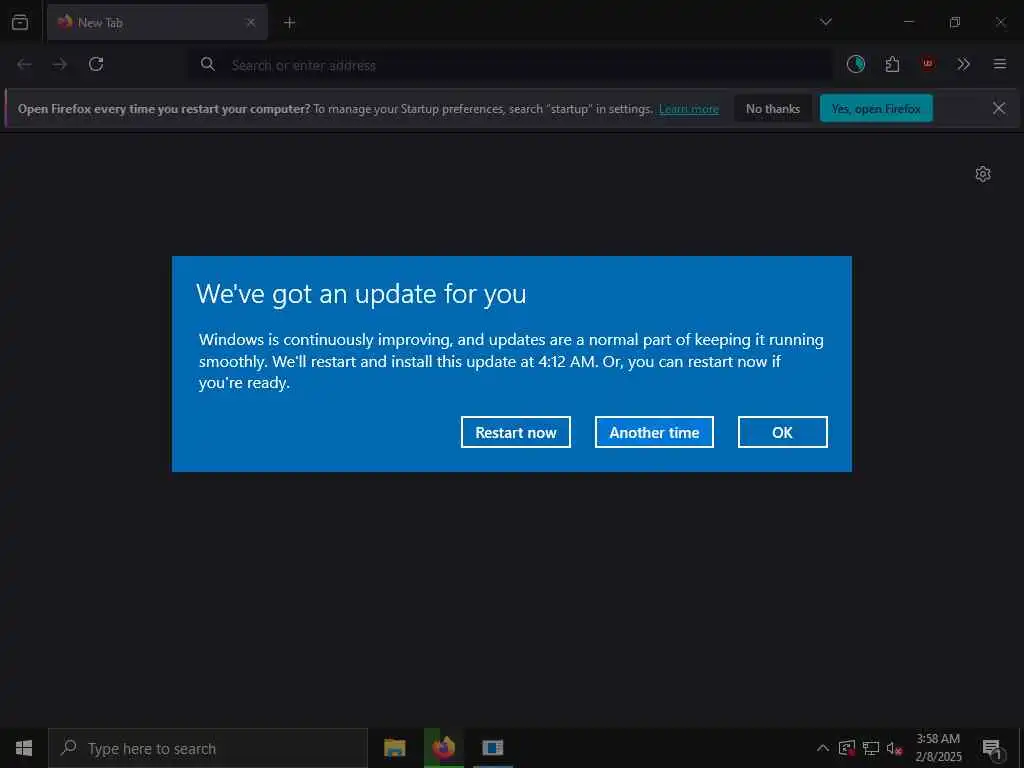
Task: Open tray icon with red badge
Action: point(846,748)
